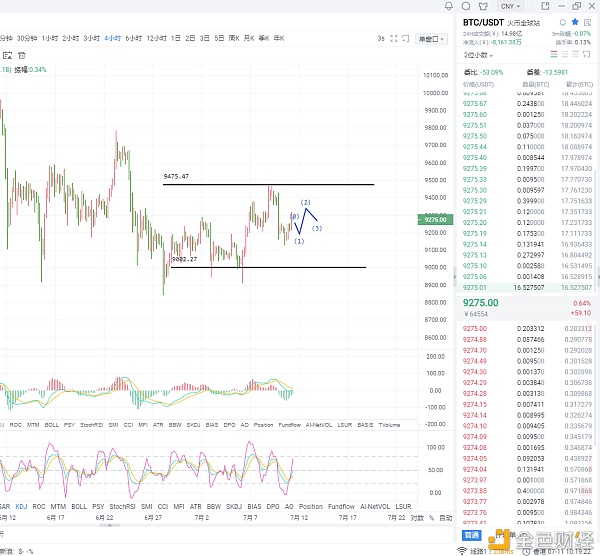Switch chart to 月K monthly candles
Viewport: 600px width, 556px height.
[x=249, y=38]
